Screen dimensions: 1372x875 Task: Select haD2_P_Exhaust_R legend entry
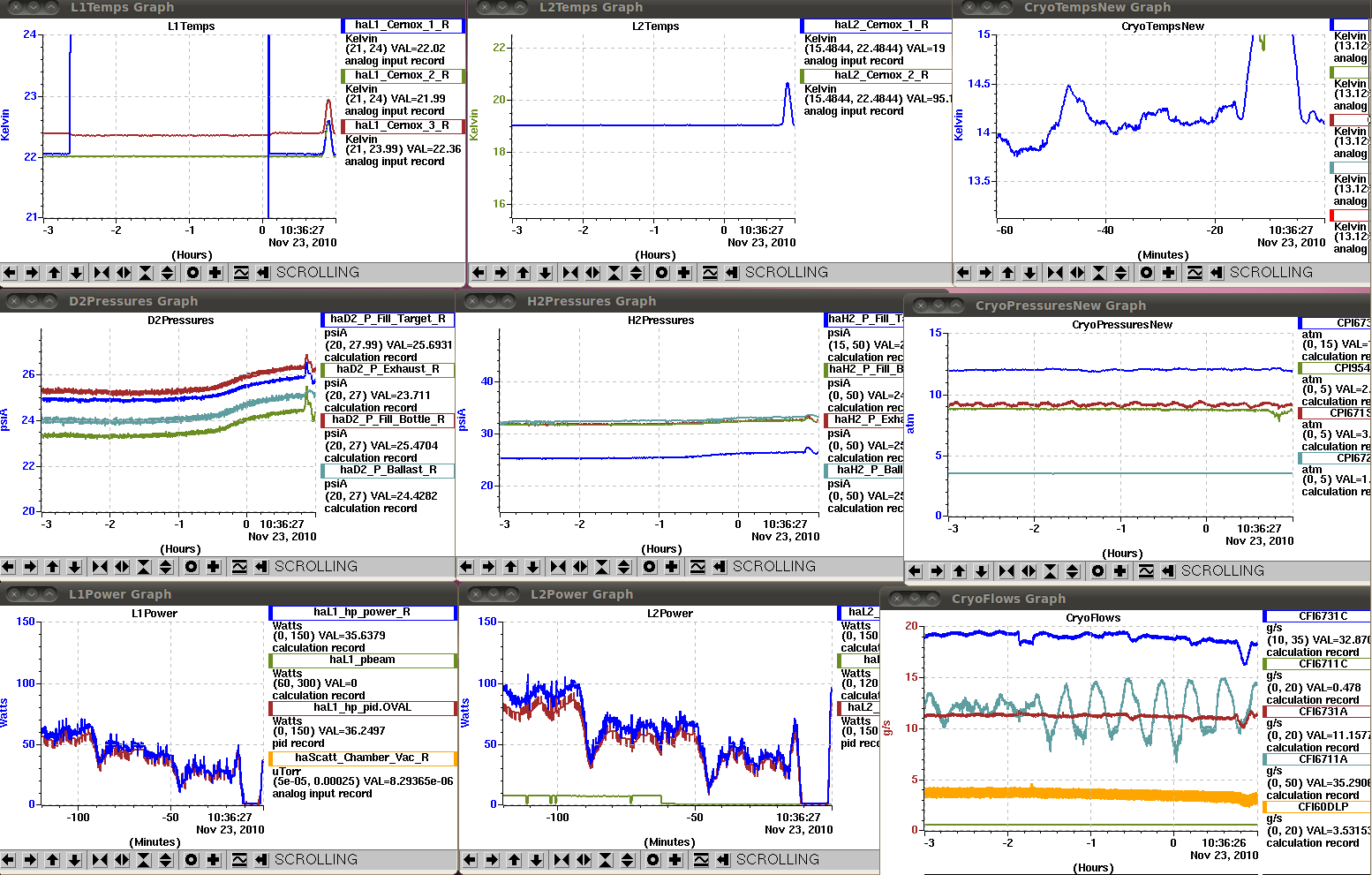click(388, 370)
